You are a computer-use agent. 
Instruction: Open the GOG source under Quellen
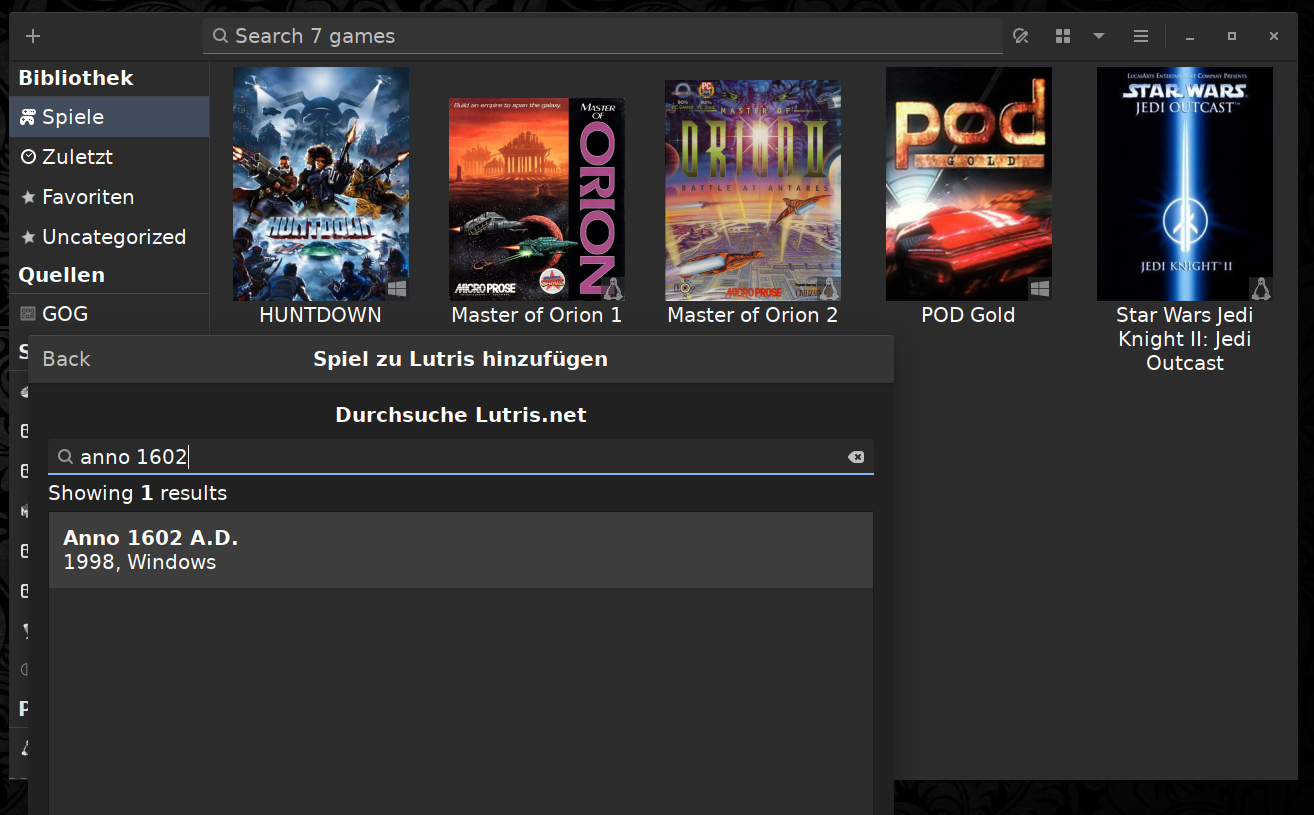click(x=109, y=314)
